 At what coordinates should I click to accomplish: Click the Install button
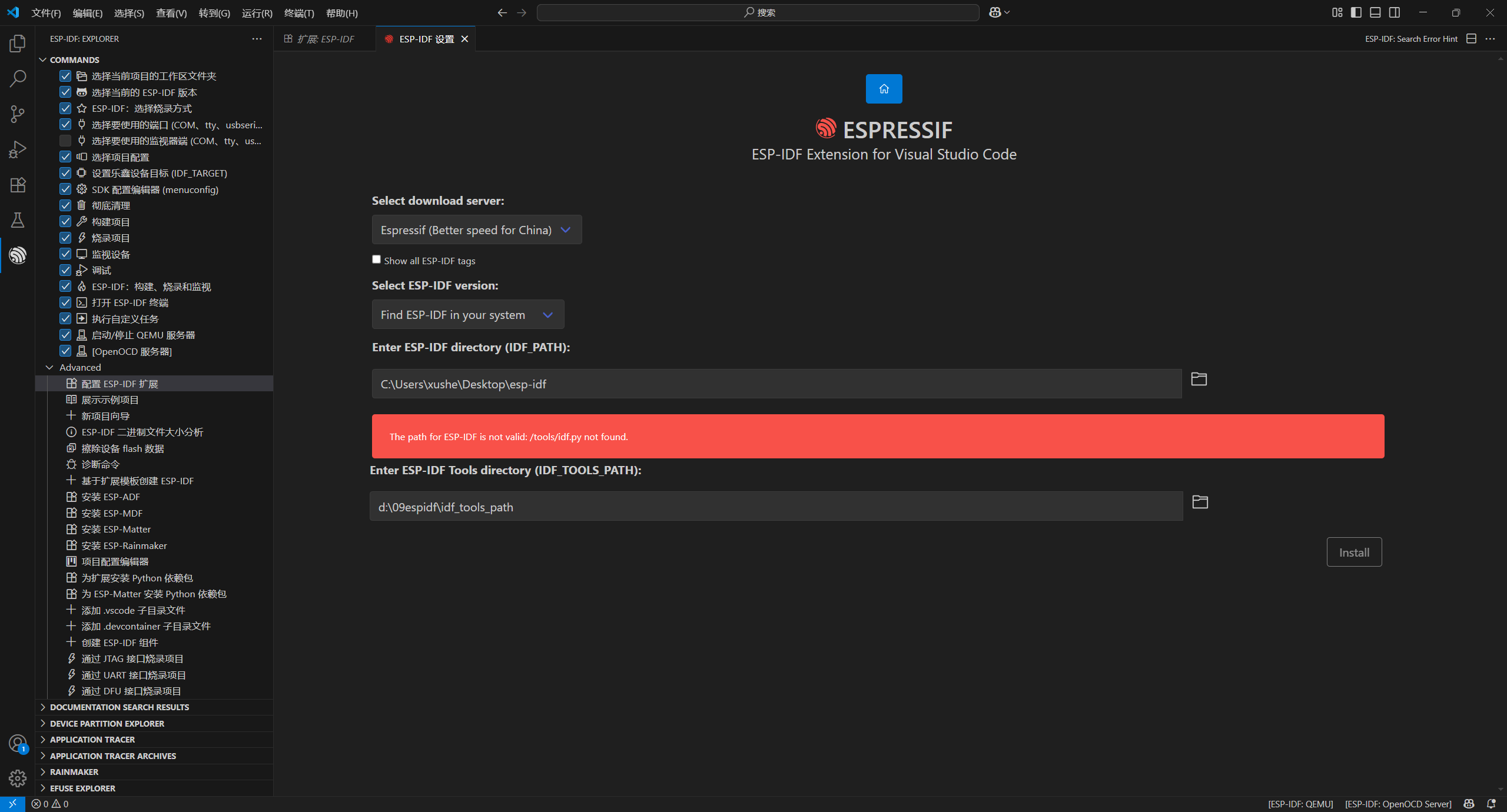pyautogui.click(x=1353, y=553)
